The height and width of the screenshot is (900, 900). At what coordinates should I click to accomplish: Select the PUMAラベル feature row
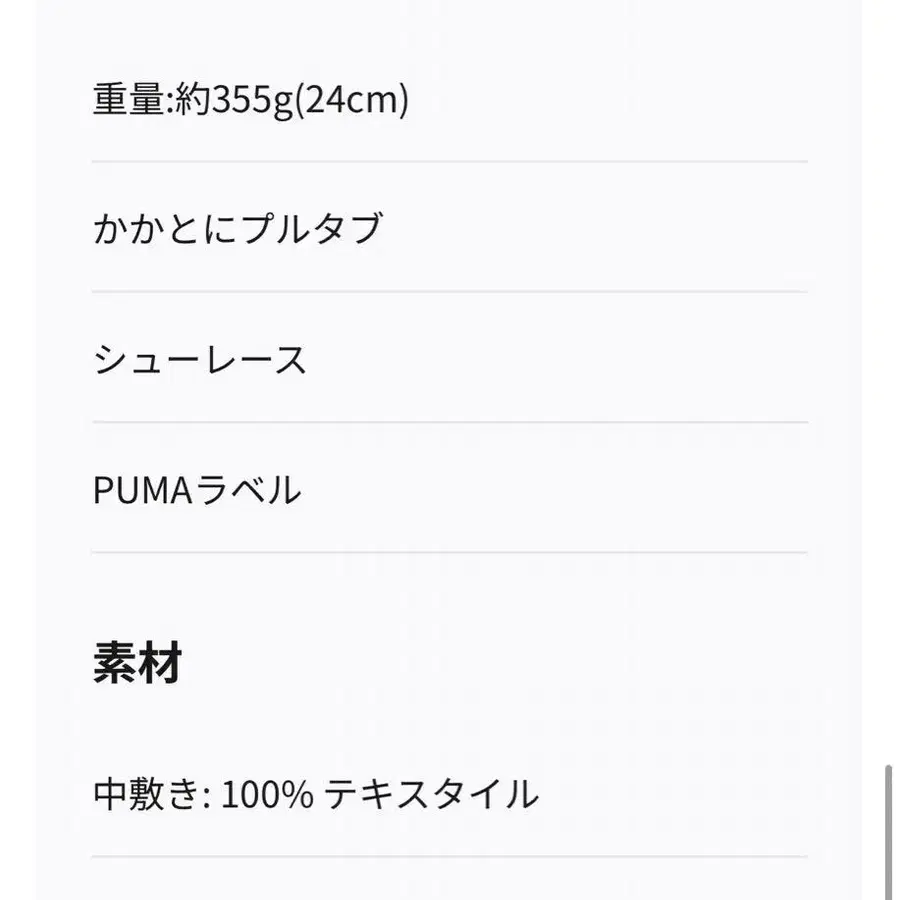[197, 490]
